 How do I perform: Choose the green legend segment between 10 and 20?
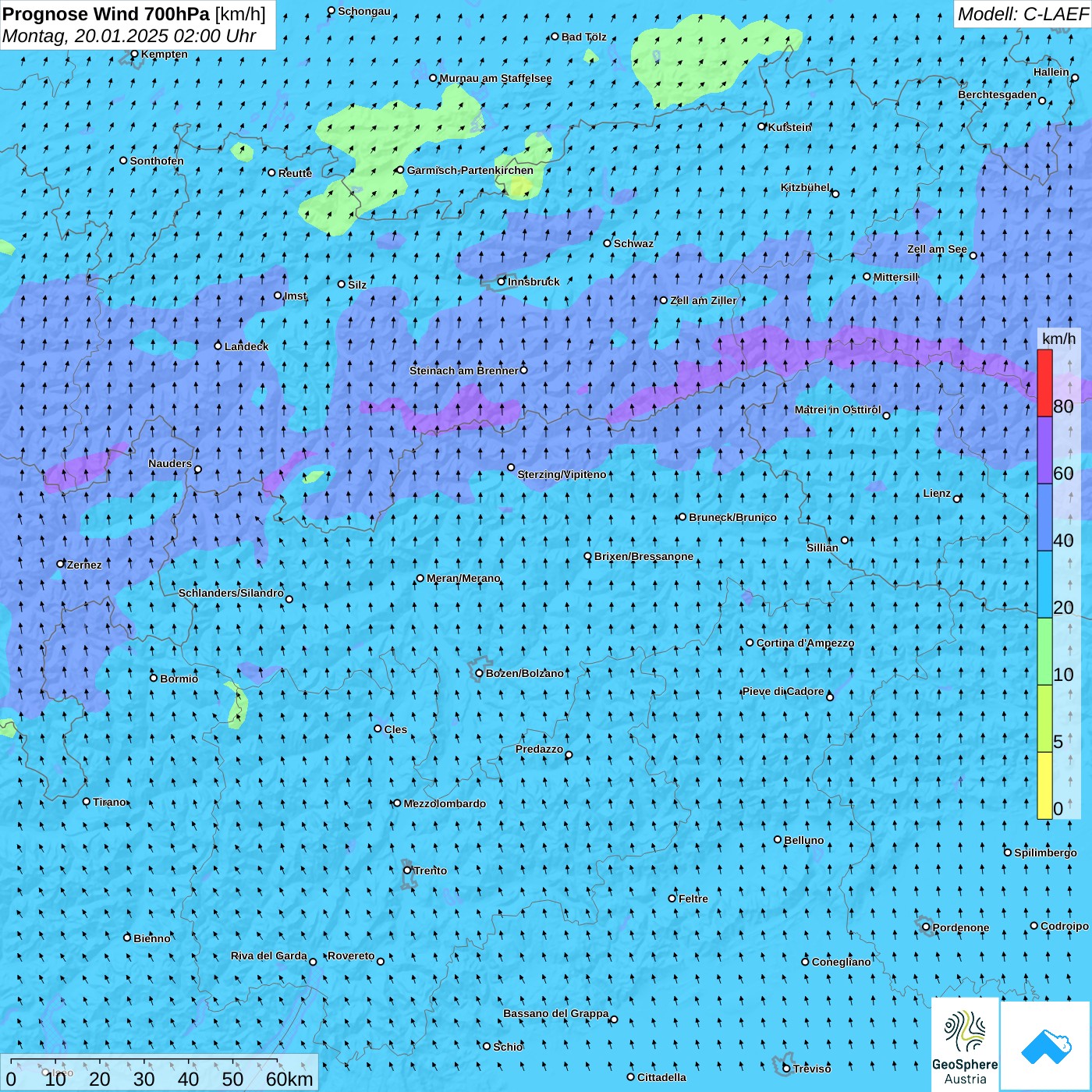point(1044,652)
